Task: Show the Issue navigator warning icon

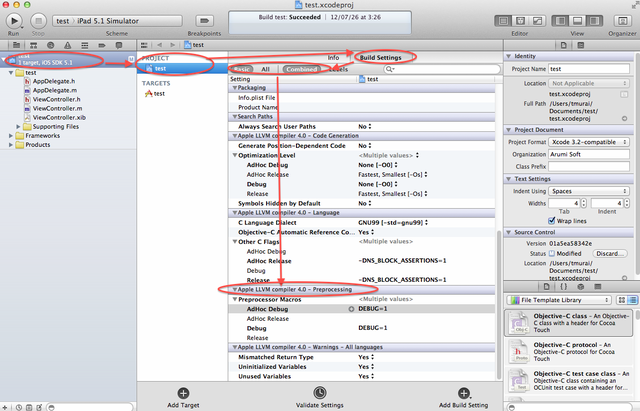Action: tap(68, 45)
